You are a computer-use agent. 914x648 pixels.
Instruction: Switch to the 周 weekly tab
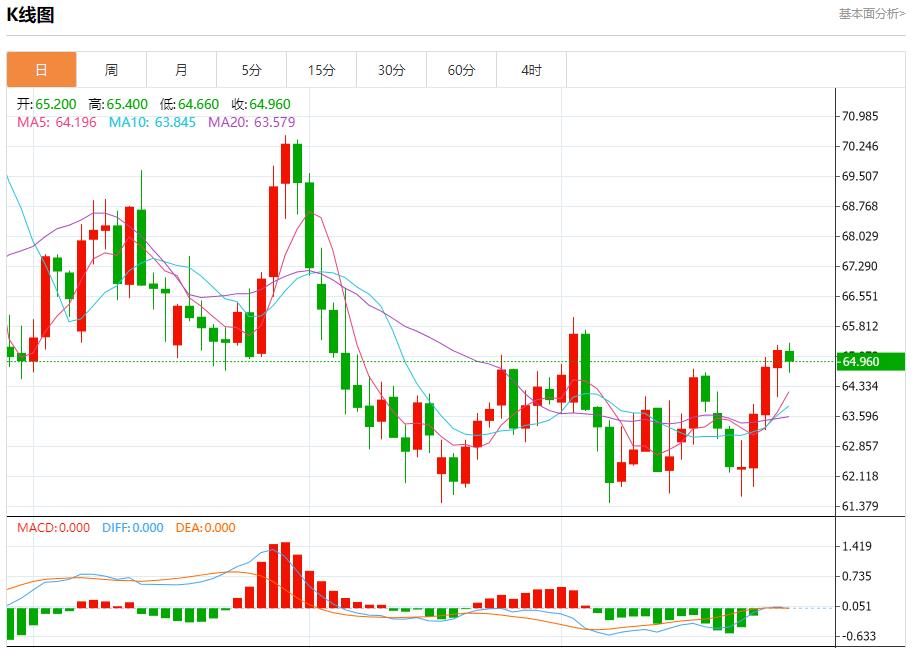pyautogui.click(x=111, y=70)
